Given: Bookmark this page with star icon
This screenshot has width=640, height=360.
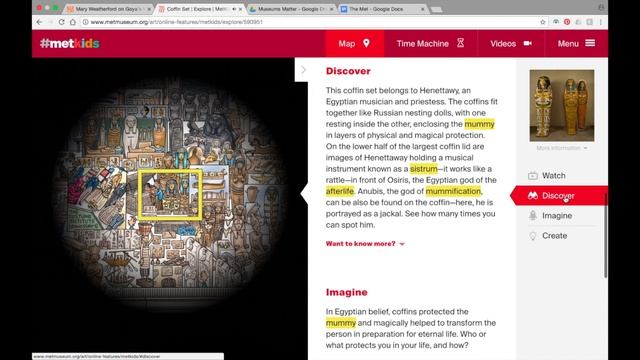Looking at the screenshot, I should (542, 22).
